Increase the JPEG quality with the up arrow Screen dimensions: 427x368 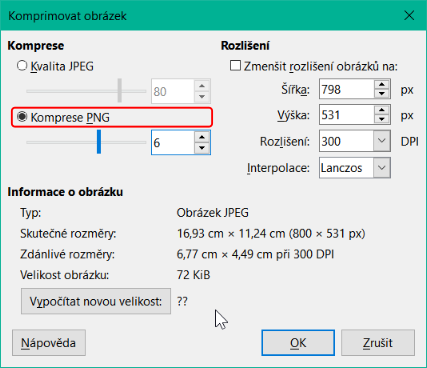point(202,86)
